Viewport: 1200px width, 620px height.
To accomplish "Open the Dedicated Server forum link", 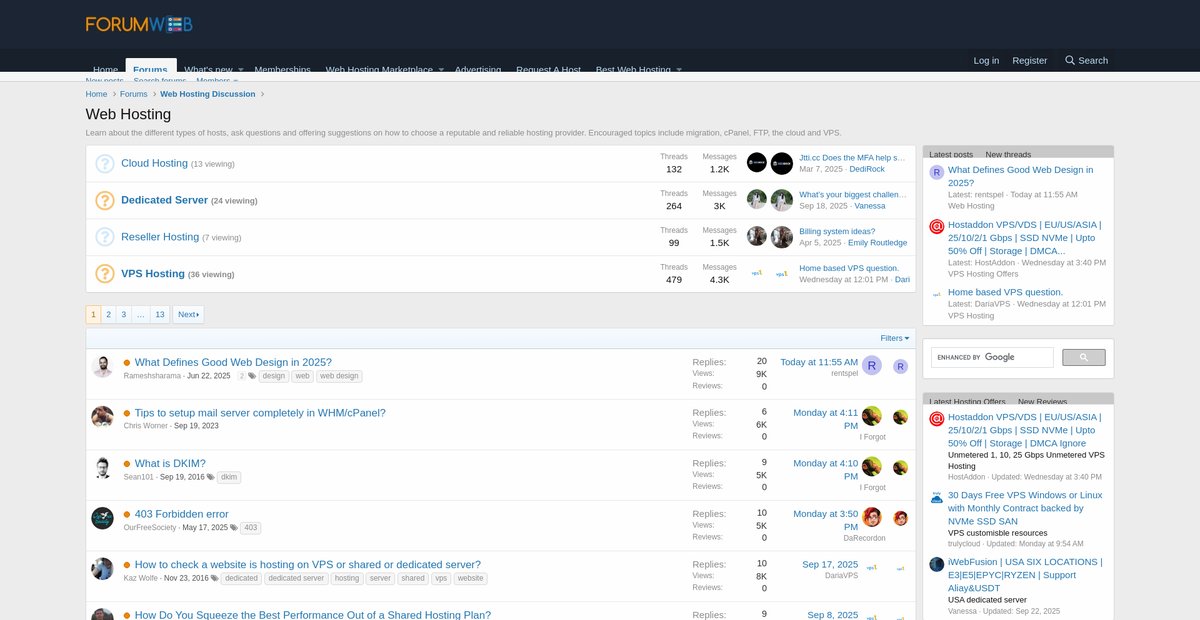I will tap(164, 200).
